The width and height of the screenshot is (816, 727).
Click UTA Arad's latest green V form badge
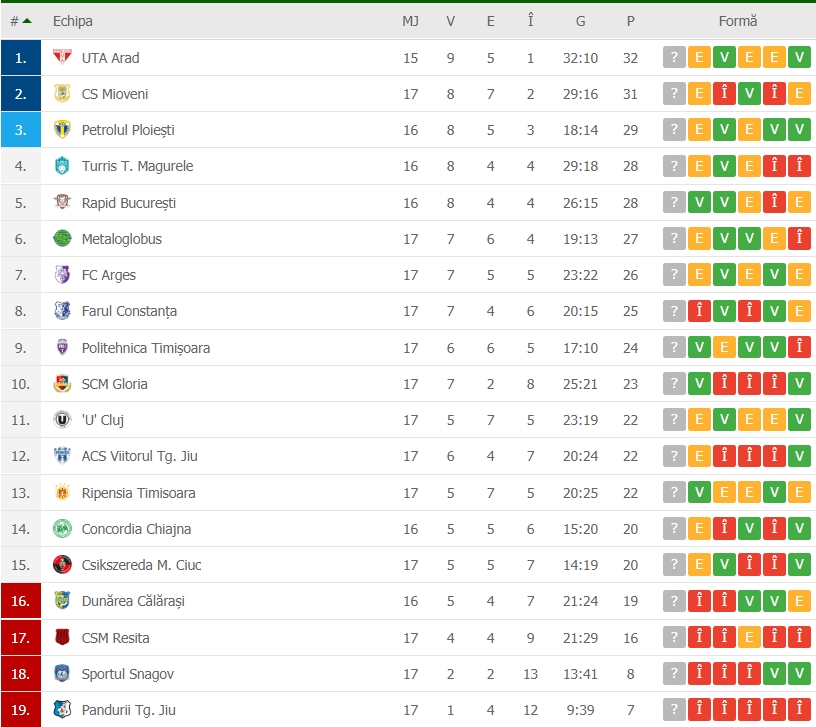click(x=799, y=58)
